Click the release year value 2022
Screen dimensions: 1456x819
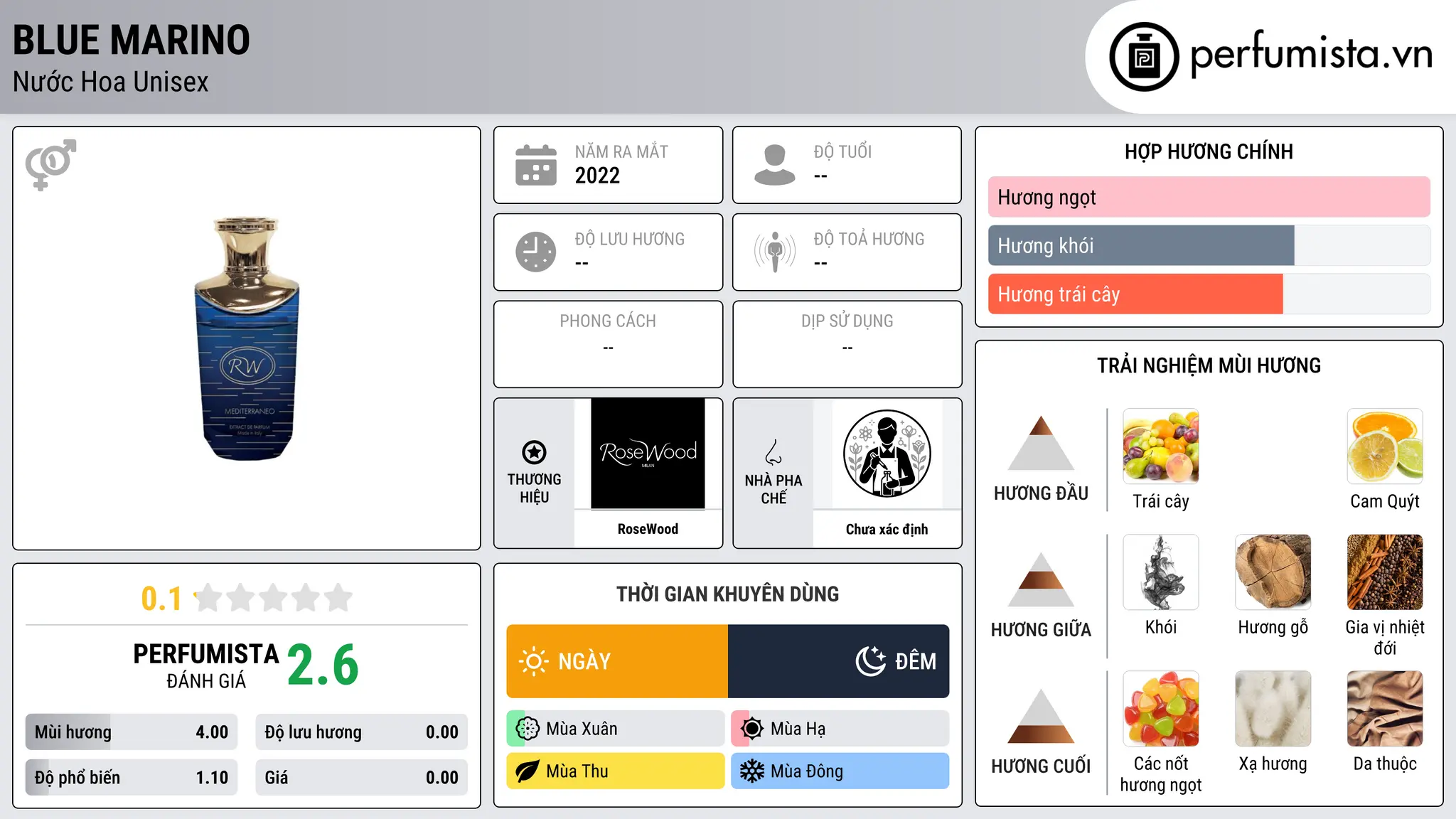point(597,176)
